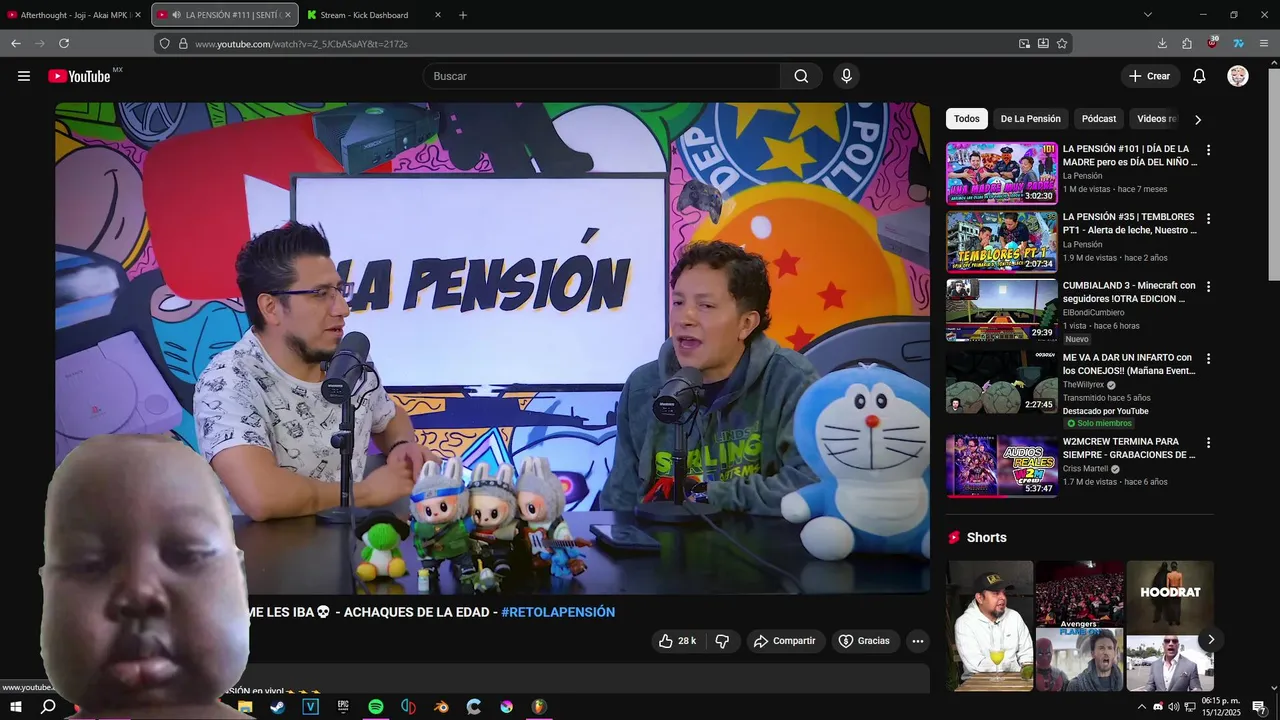This screenshot has height=720, width=1280.
Task: Open more actions ellipsis beside Gracias
Action: coord(918,641)
